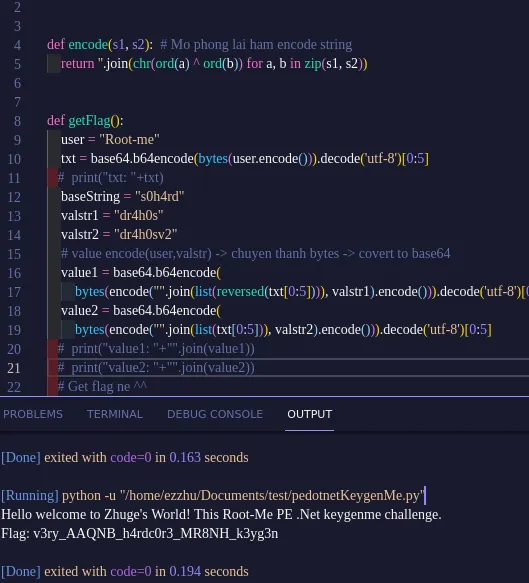Click the commented 'print("value1: ...' line
This screenshot has width=529, height=583.
coord(156,348)
